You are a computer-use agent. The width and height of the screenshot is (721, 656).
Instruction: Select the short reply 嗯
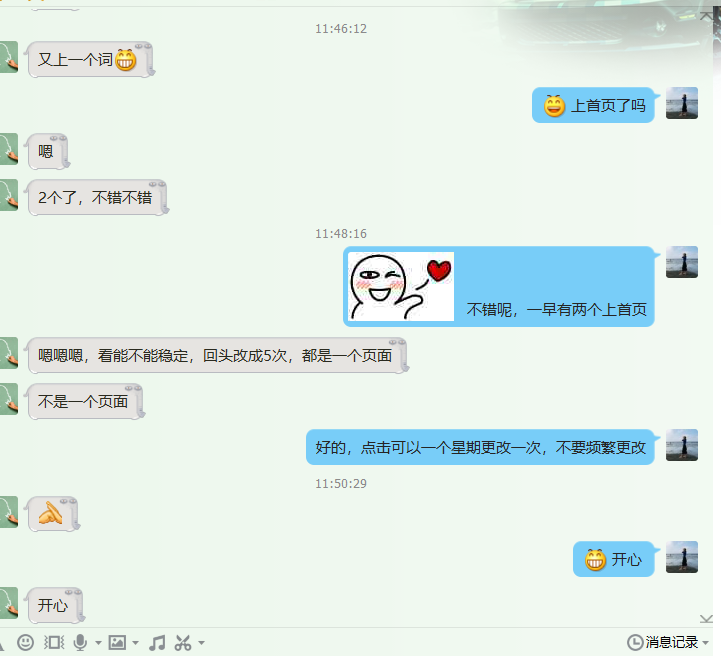(x=46, y=151)
